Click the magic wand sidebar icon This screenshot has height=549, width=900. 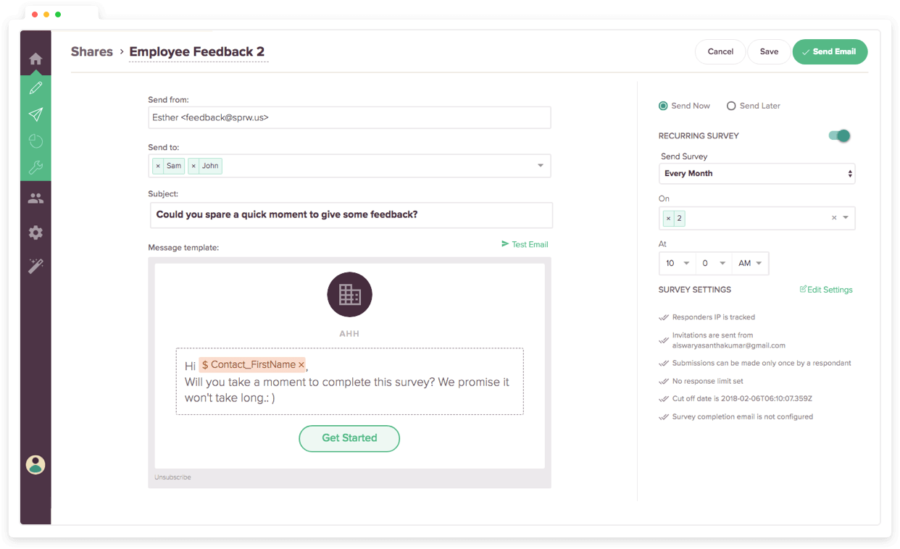[36, 266]
